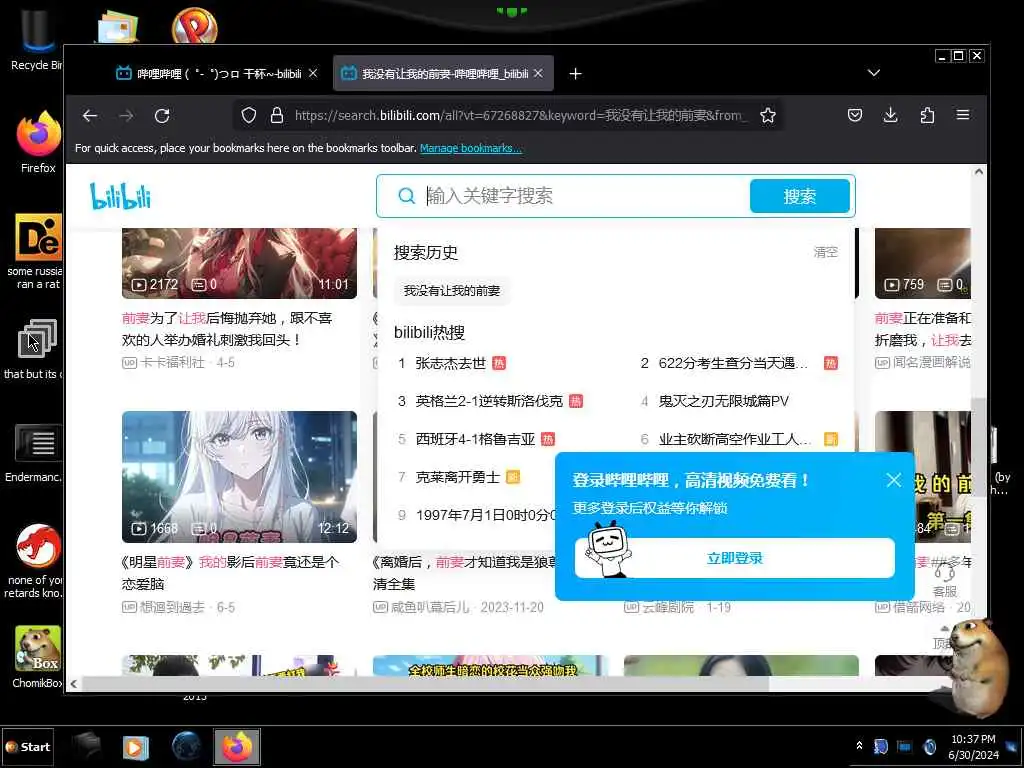Open hot search 英格兰2-1逆转斯洛伐克
Viewport: 1024px width, 768px height.
(489, 401)
